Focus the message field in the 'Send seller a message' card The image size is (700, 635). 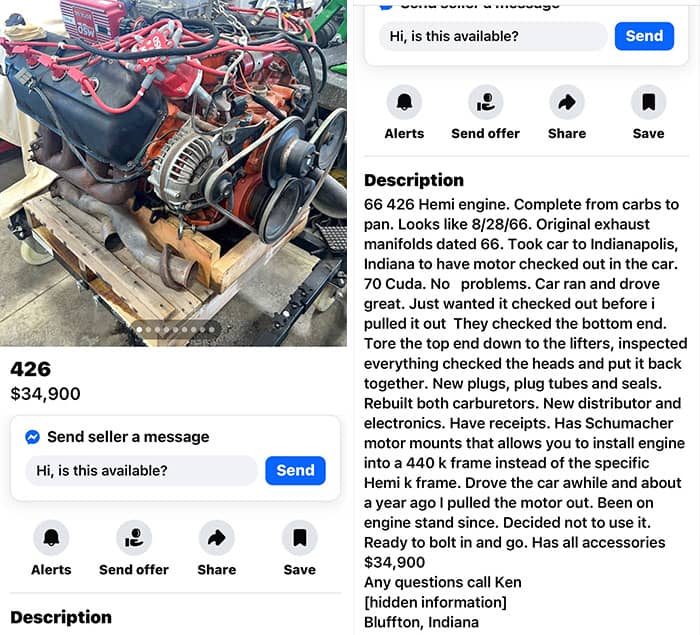coord(141,471)
